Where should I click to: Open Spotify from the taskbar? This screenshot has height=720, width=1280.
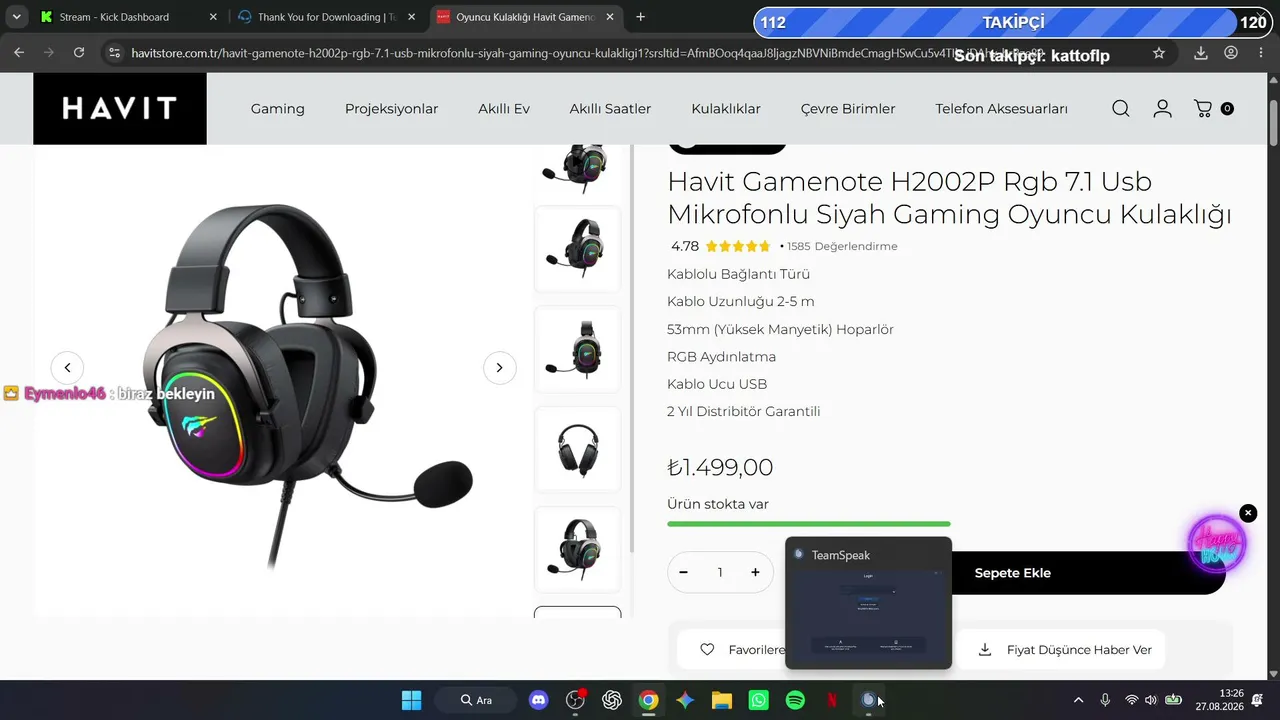coord(795,700)
